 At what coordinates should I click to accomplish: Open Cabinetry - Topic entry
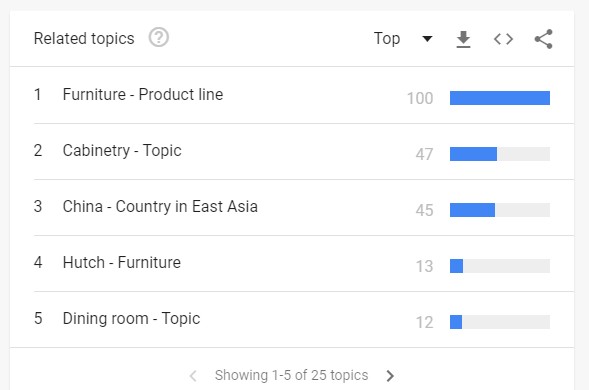point(122,151)
